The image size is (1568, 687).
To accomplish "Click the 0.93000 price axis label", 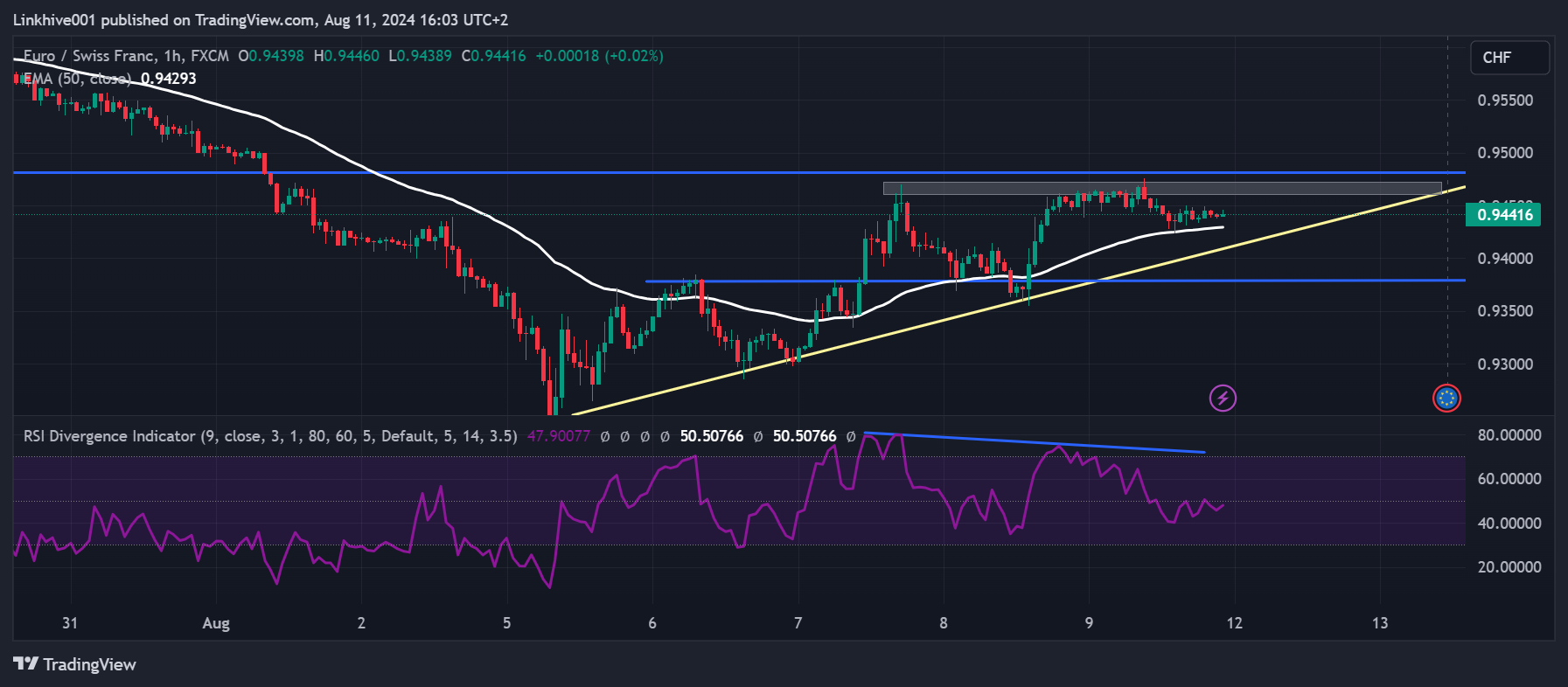I will click(1505, 364).
